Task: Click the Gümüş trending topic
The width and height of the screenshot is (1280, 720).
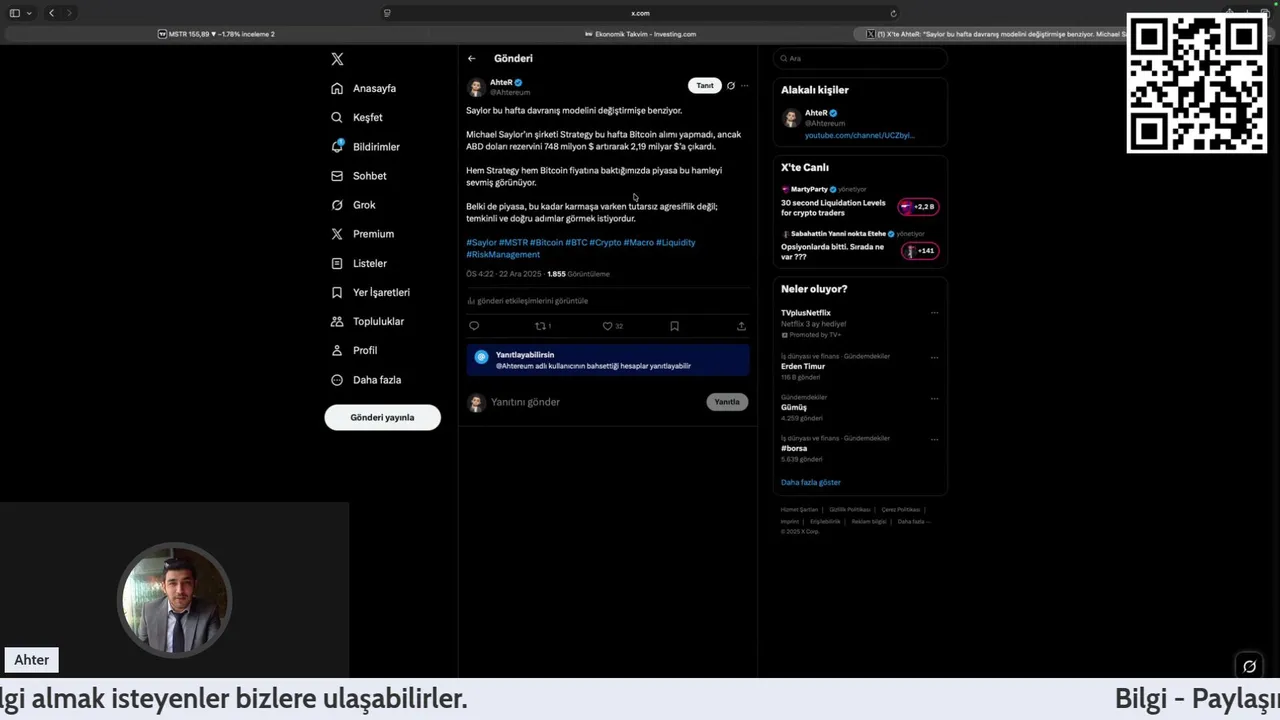Action: 794,407
